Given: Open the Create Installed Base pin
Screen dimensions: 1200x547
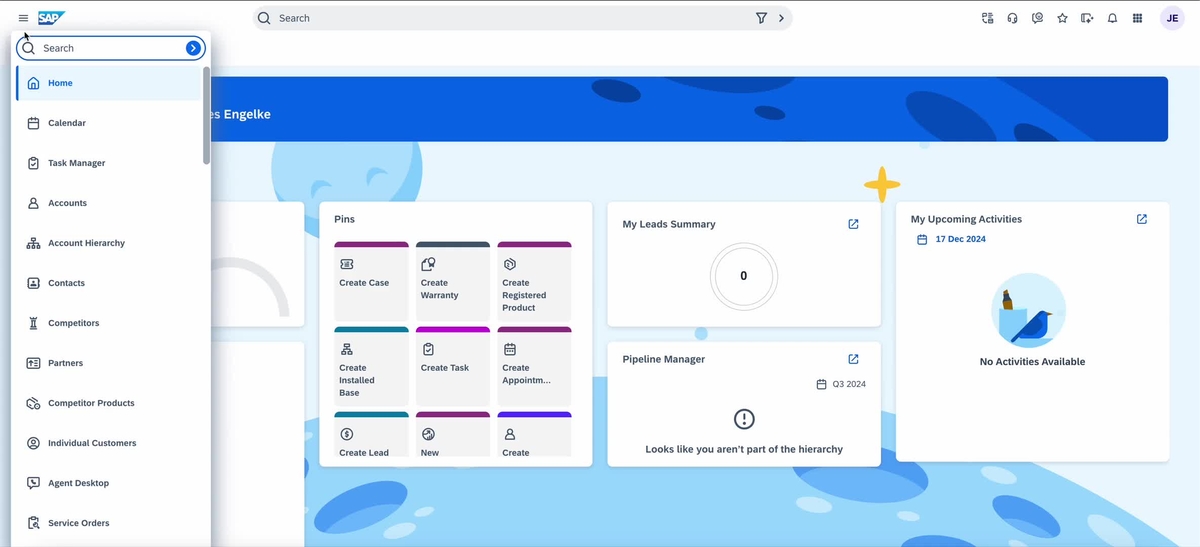Looking at the screenshot, I should pyautogui.click(x=371, y=366).
